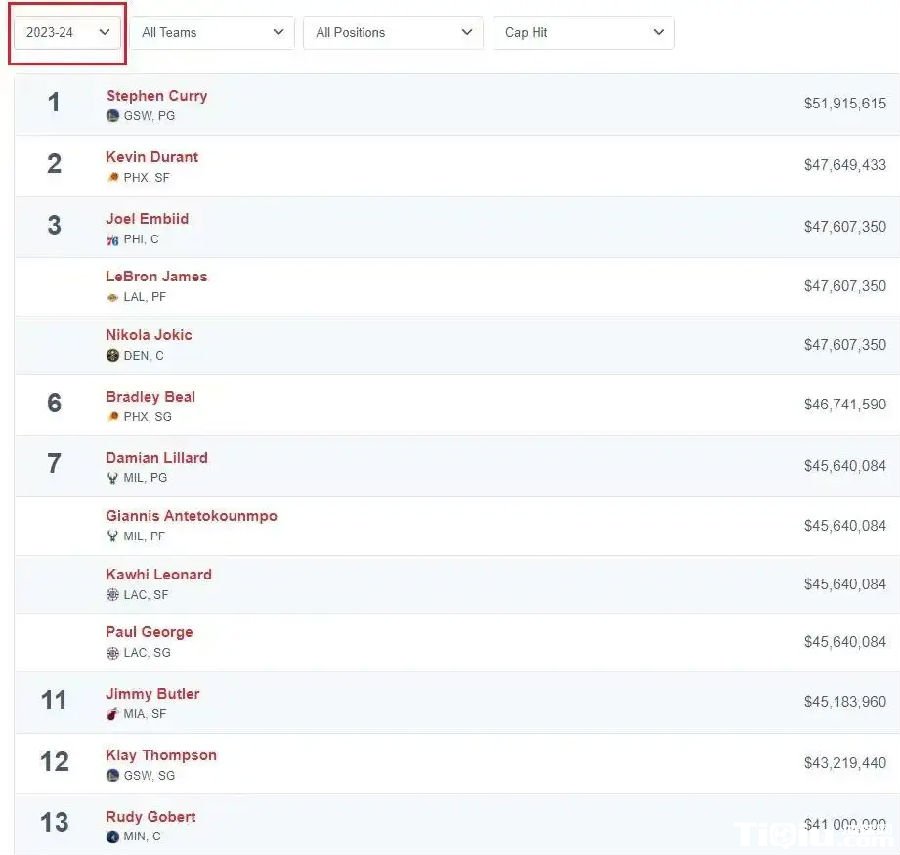Select Bradley Beal's name link
900x855 pixels.
pyautogui.click(x=150, y=397)
